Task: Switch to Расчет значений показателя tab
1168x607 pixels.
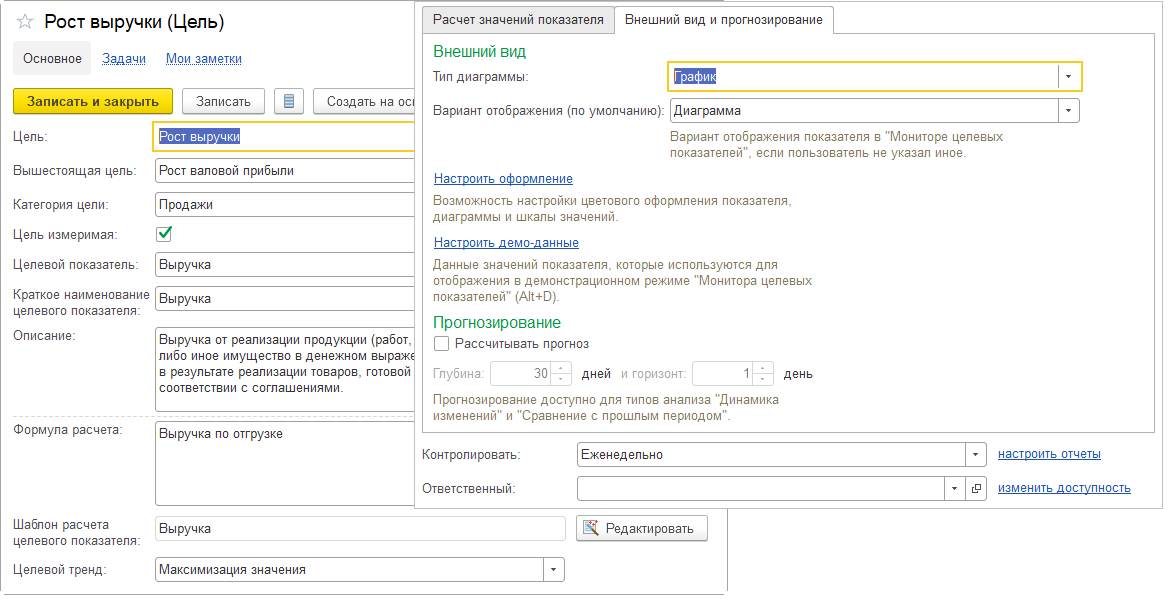Action: click(x=518, y=20)
